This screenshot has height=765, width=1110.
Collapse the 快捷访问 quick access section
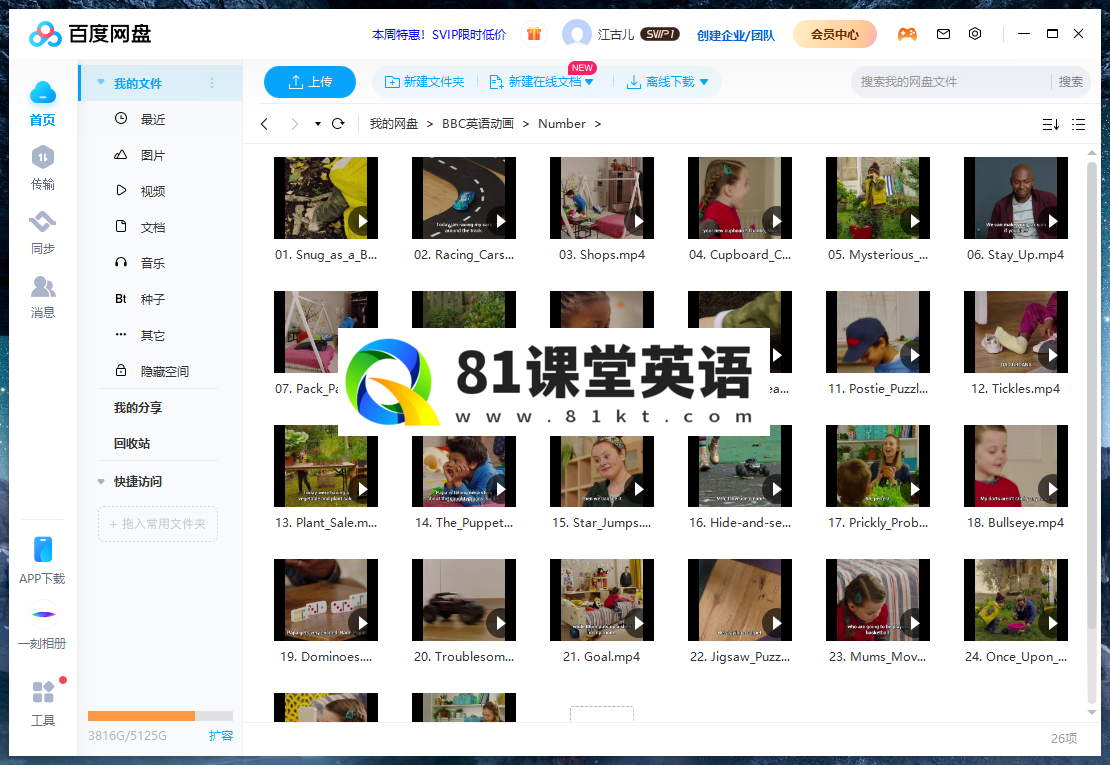pyautogui.click(x=101, y=482)
